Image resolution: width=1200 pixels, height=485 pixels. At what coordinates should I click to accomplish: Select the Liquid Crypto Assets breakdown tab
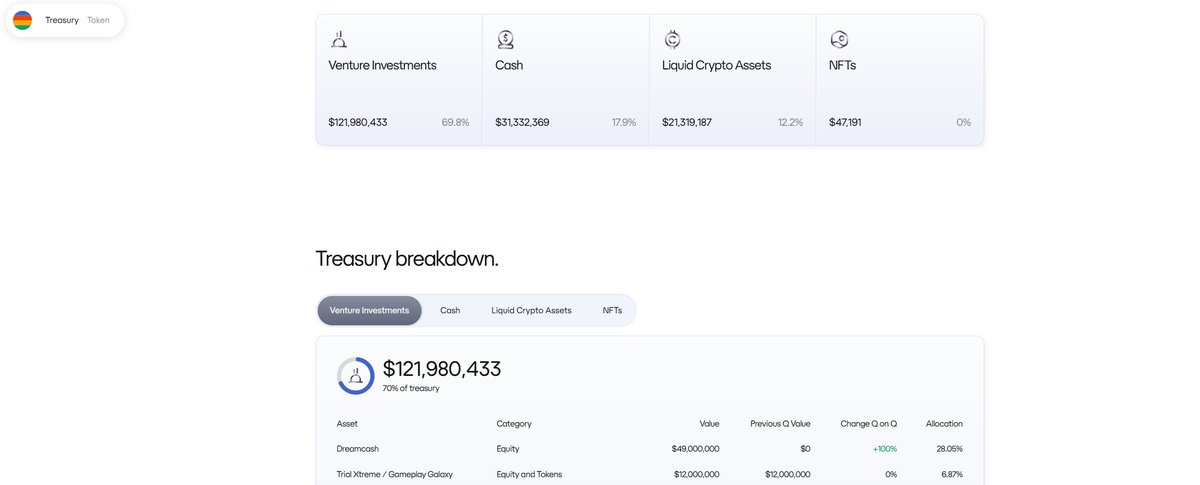click(531, 310)
